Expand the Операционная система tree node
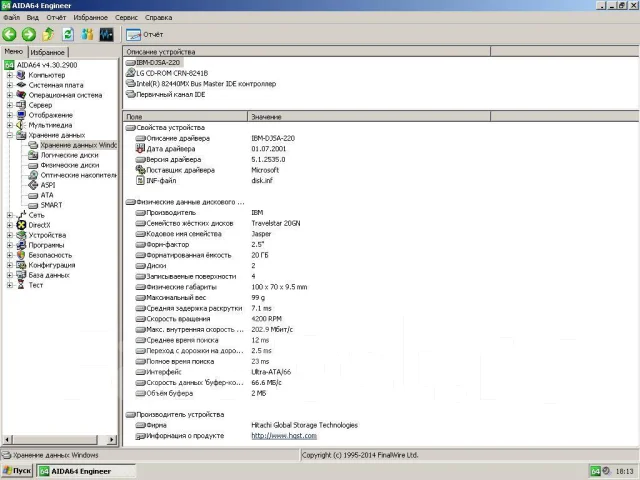The image size is (640, 480). (x=10, y=95)
